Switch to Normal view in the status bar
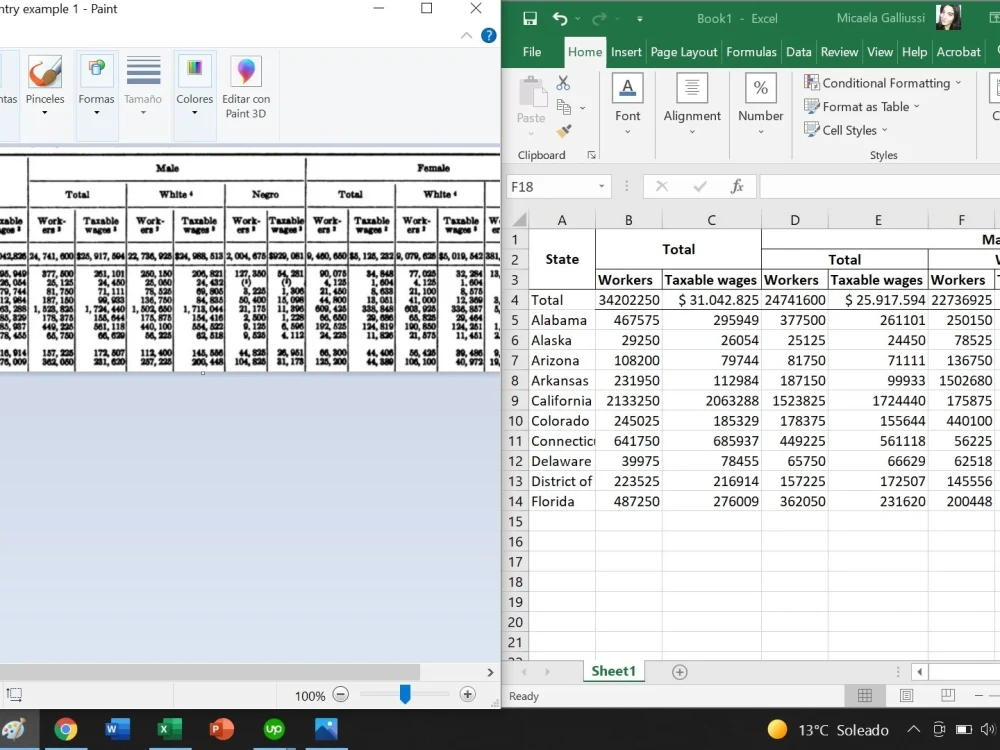The width and height of the screenshot is (1000, 750). (x=865, y=695)
